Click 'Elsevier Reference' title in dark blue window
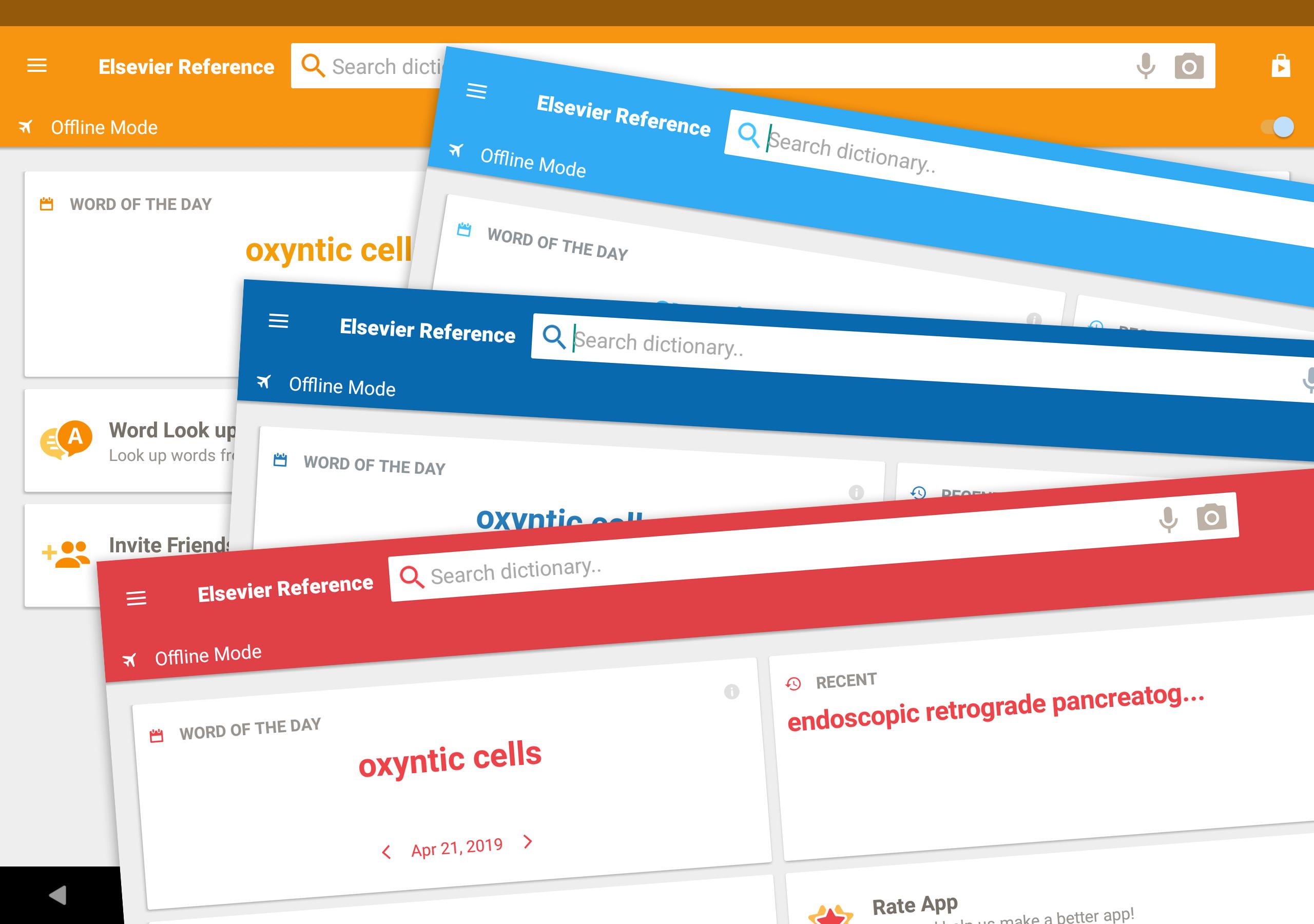This screenshot has height=924, width=1314. 428,331
